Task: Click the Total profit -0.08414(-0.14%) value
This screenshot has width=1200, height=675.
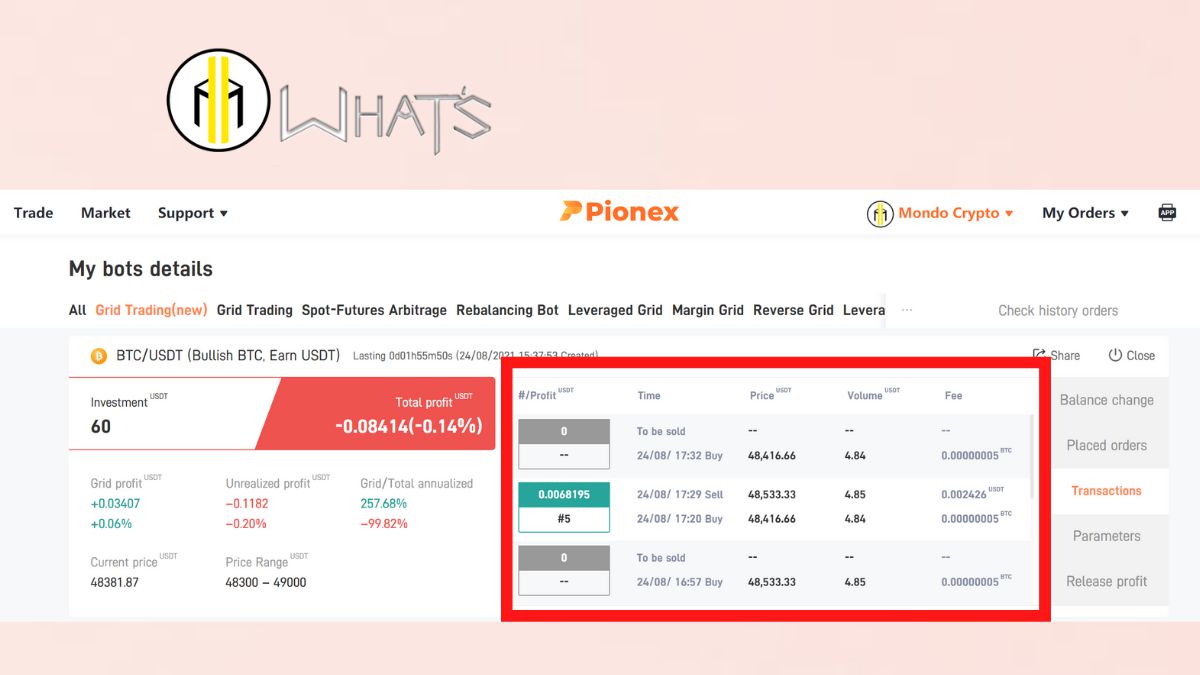Action: pos(408,426)
